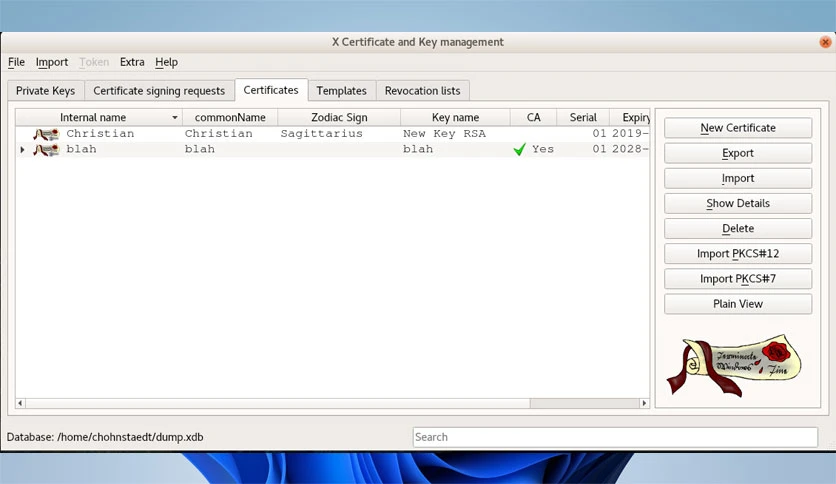Focus the Search input field
The image size is (836, 484).
tap(615, 437)
